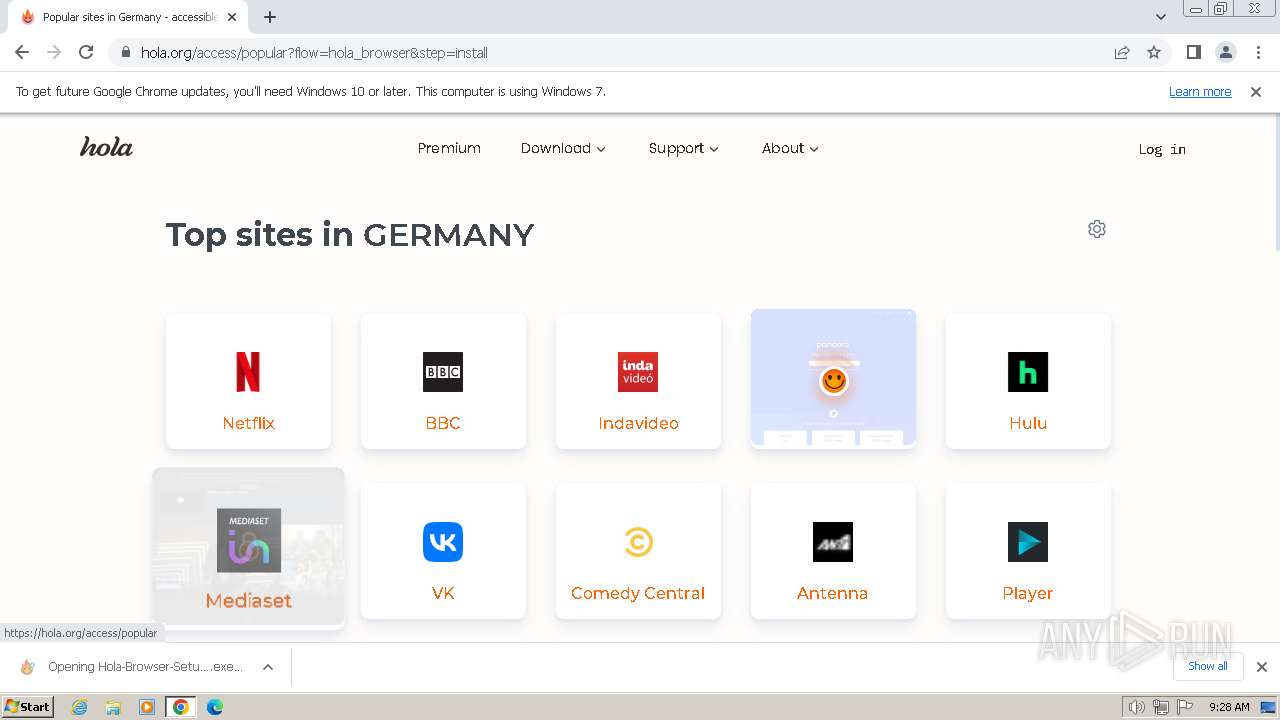Viewport: 1280px width, 720px height.
Task: Bookmark this tab with star icon
Action: [x=1154, y=52]
